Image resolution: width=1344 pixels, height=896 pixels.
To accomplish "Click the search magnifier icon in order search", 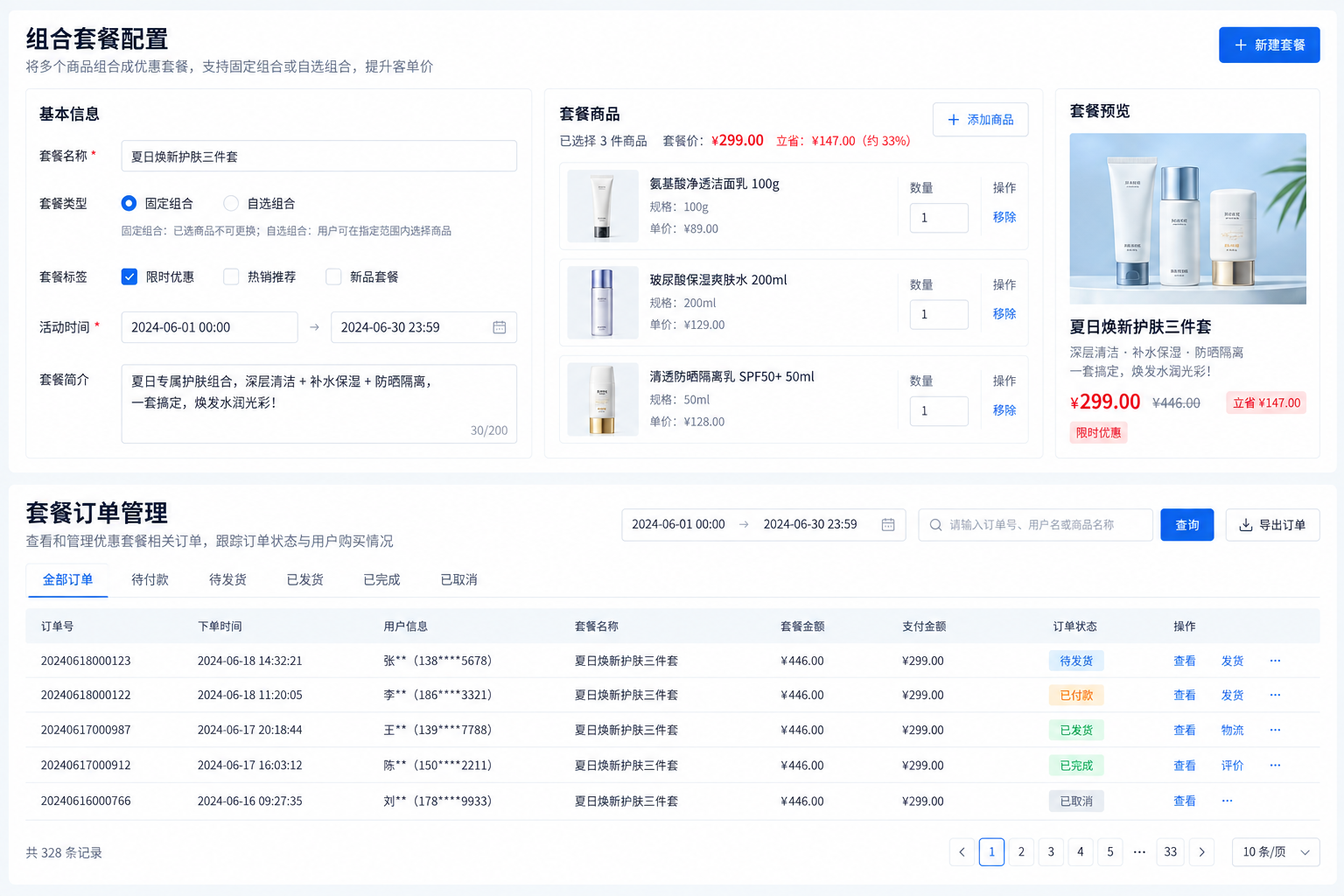I will click(x=935, y=525).
